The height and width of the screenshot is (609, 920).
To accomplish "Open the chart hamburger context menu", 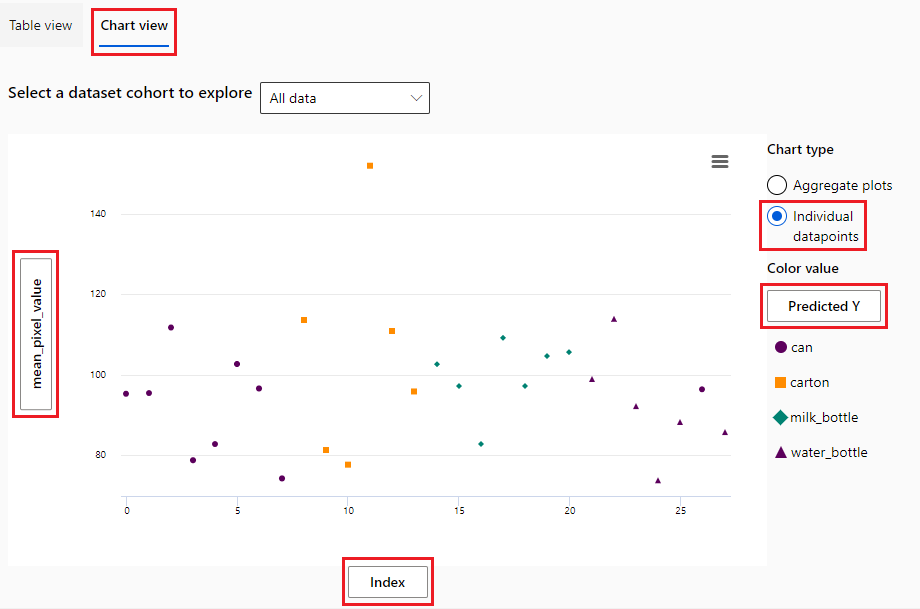I will tap(720, 161).
